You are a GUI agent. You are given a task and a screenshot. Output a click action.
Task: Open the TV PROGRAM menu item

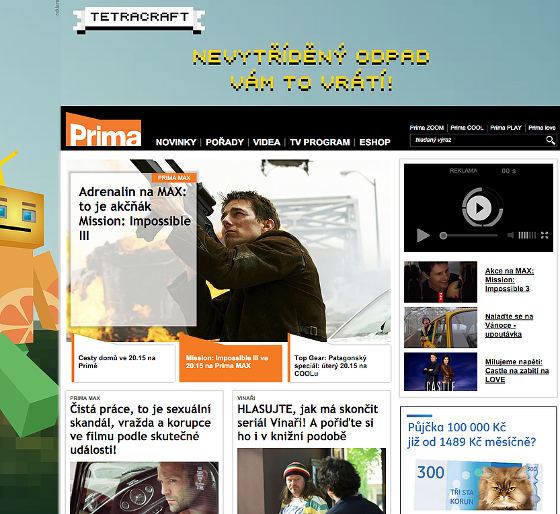coord(320,142)
